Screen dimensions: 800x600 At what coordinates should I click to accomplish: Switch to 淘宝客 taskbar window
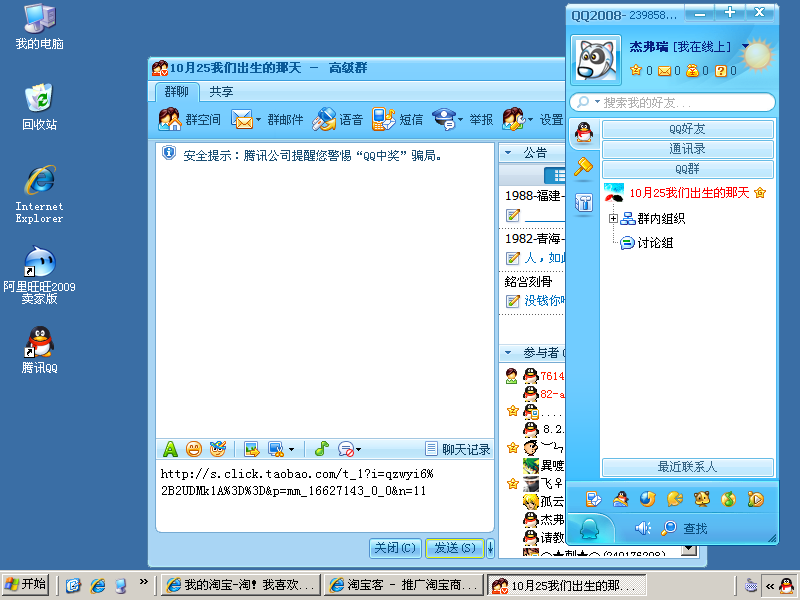(404, 585)
